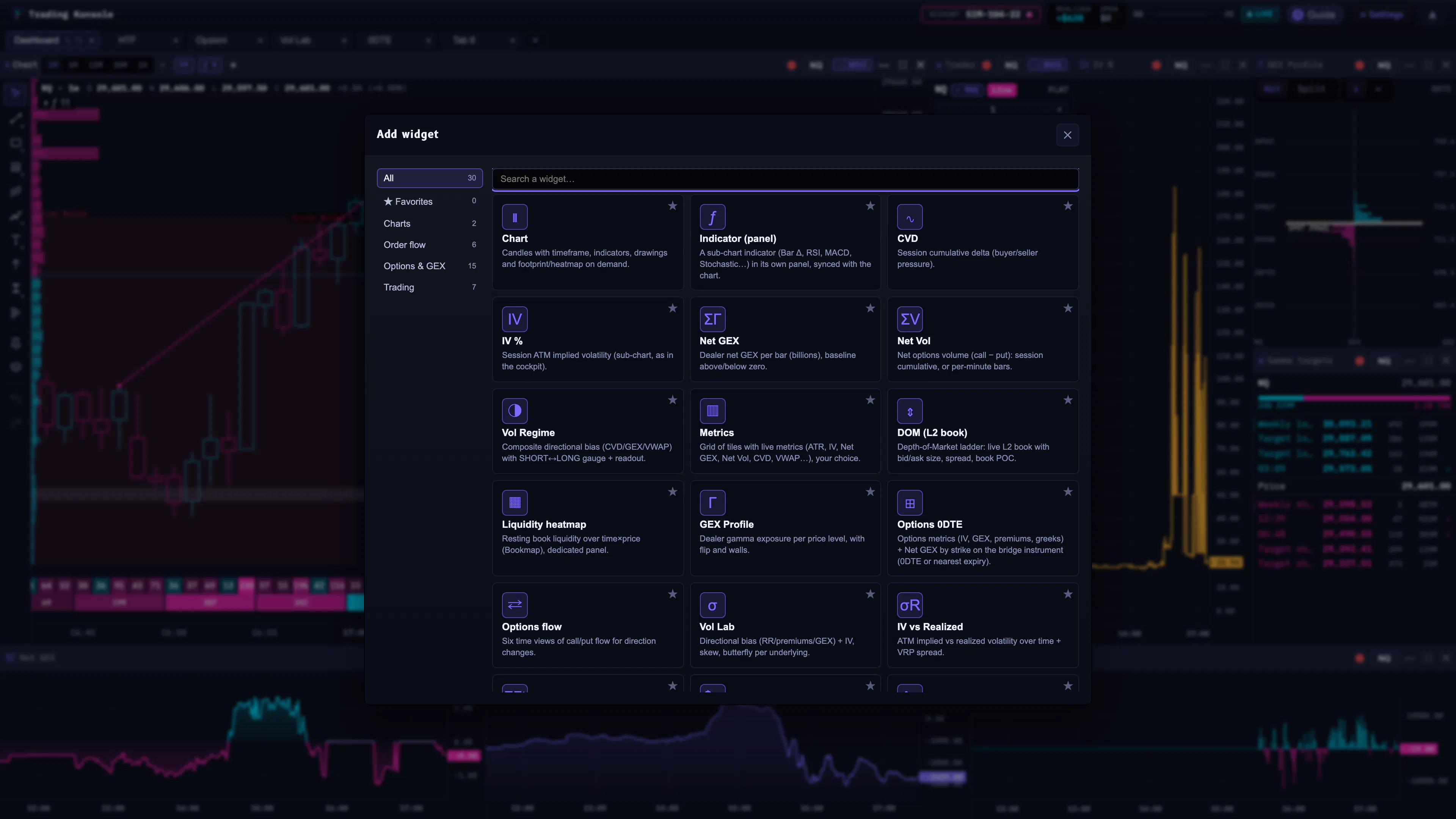Pick the IV vs Realized σR icon

pyautogui.click(x=910, y=606)
